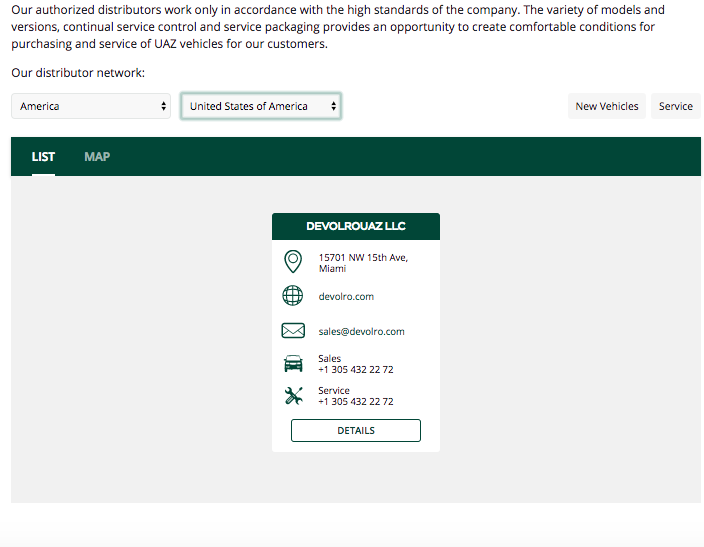Select the LIST tab

[x=43, y=157]
